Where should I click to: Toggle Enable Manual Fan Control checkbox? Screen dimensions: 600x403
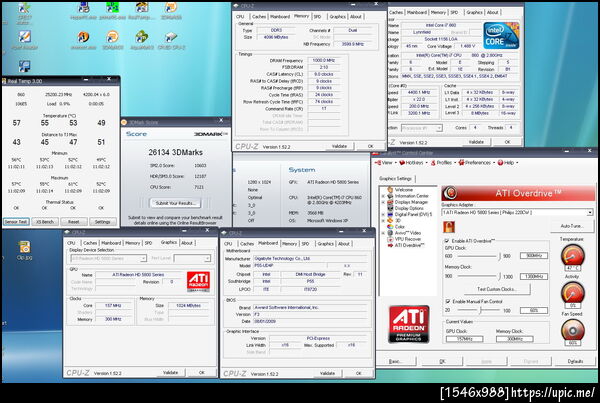[x=448, y=301]
